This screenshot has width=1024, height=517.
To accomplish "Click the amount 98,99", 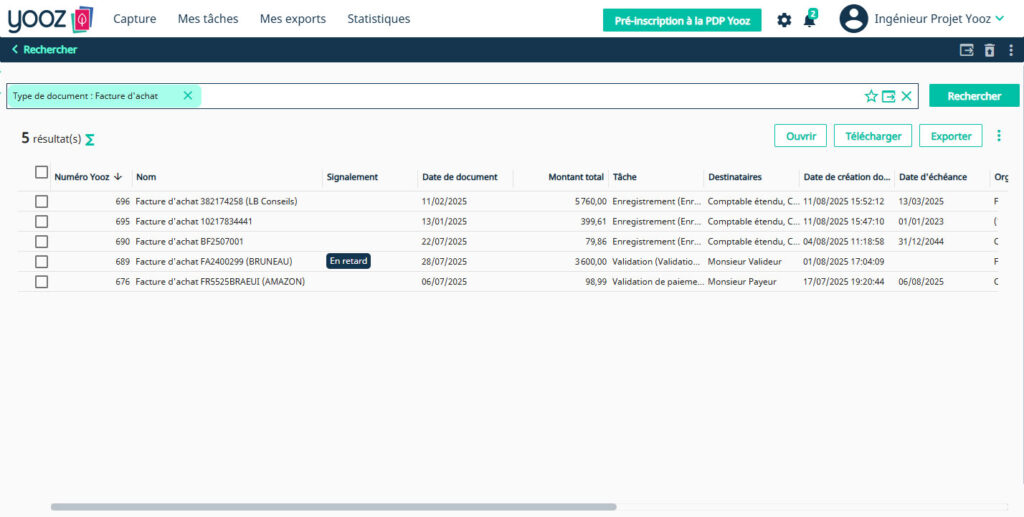I will tap(596, 282).
